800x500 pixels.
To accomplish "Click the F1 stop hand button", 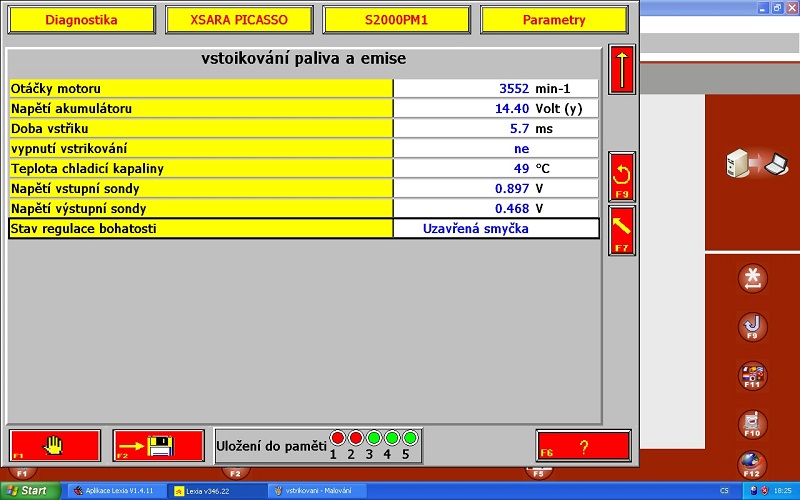I will 55,444.
